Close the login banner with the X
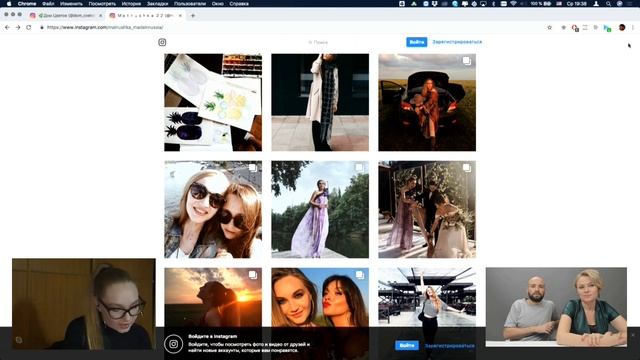 point(633,335)
